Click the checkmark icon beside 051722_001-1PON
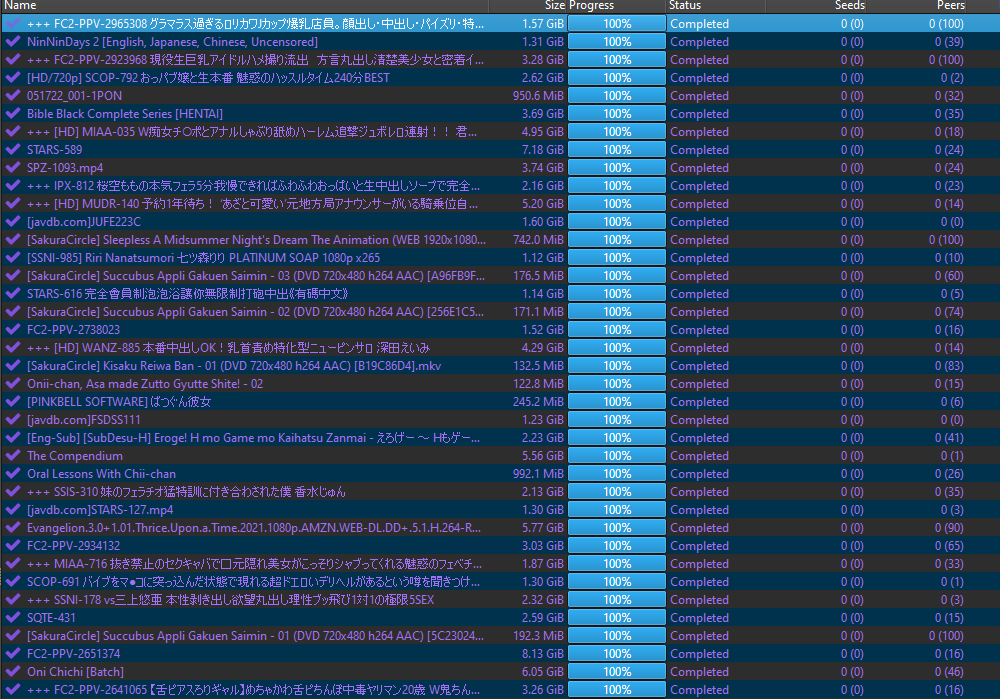This screenshot has width=1000, height=699. (12, 95)
